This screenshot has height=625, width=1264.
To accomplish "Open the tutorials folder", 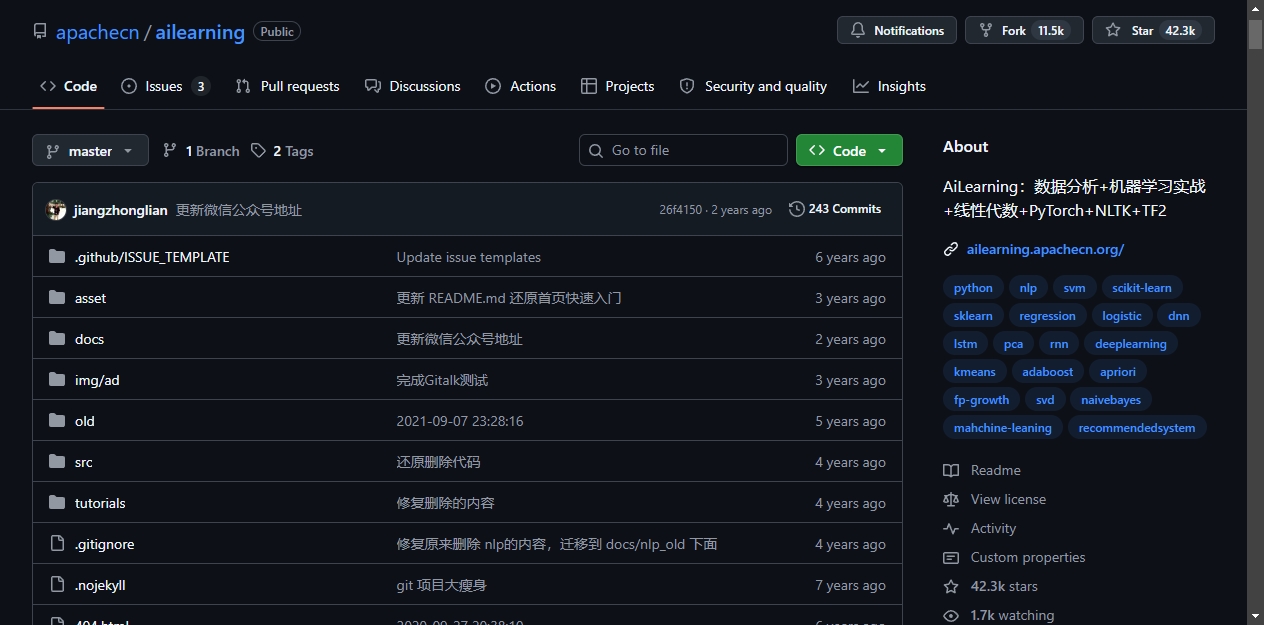I will 100,503.
